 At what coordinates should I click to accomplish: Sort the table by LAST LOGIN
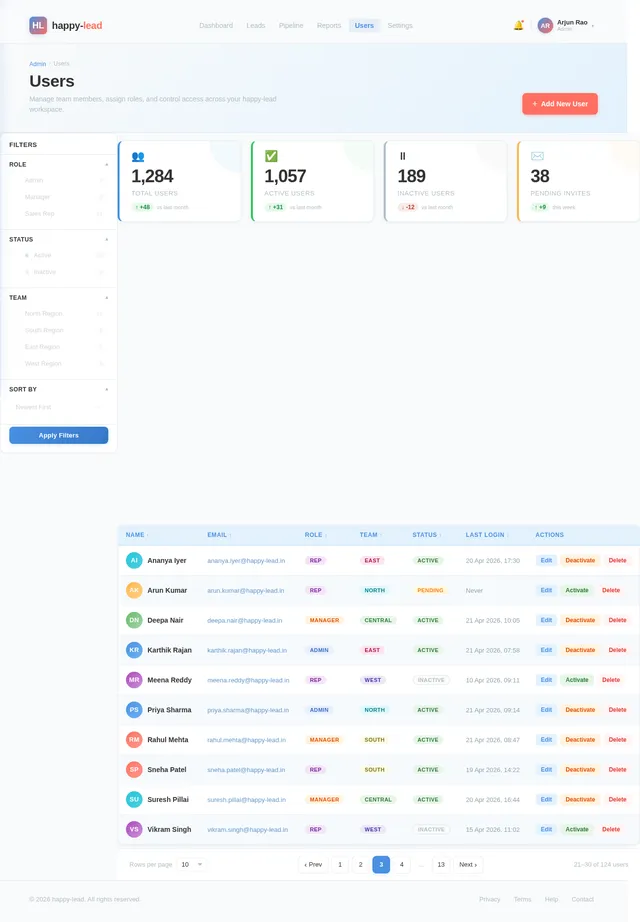[x=487, y=535]
